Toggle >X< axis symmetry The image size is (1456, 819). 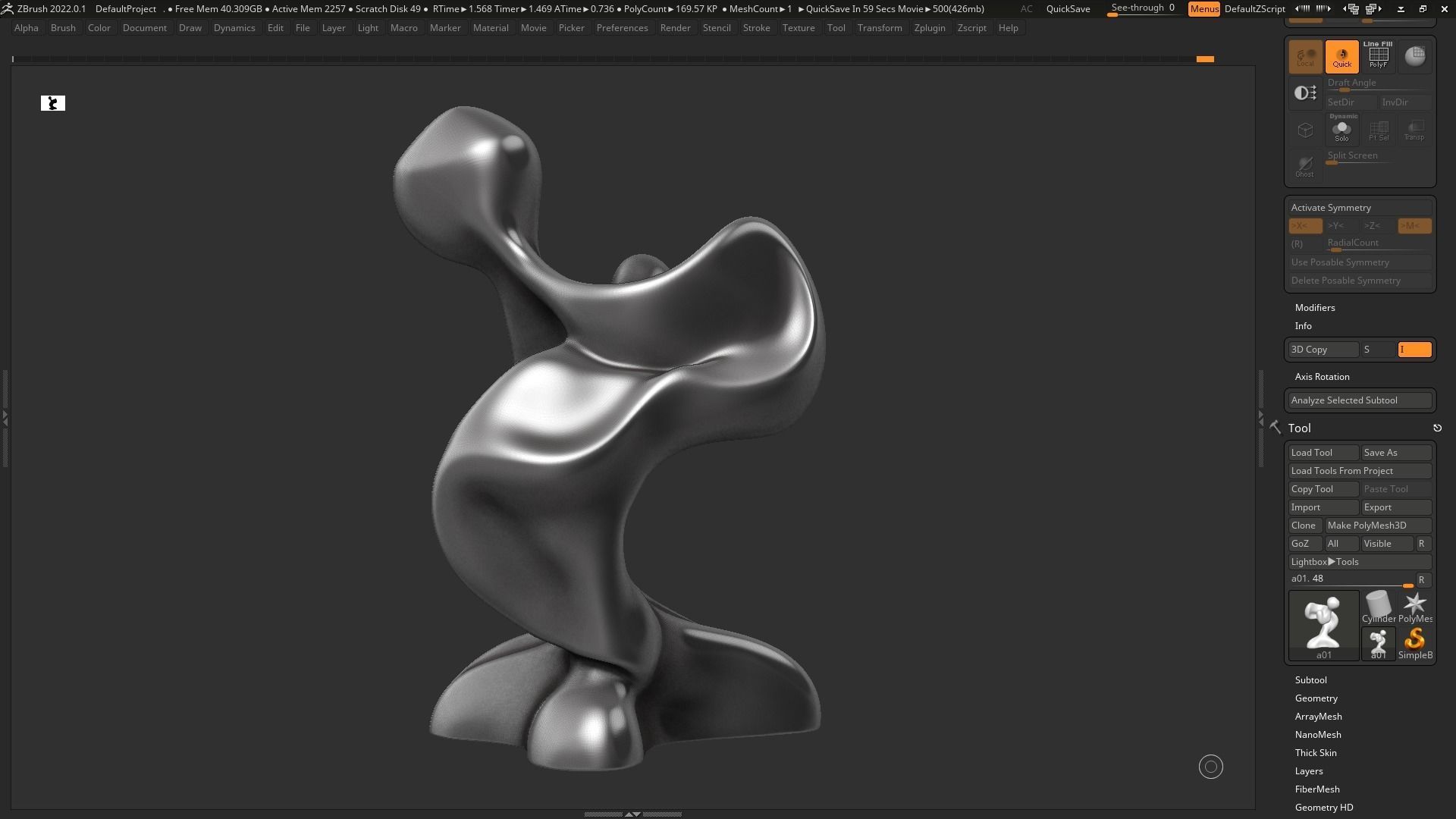[x=1305, y=226]
